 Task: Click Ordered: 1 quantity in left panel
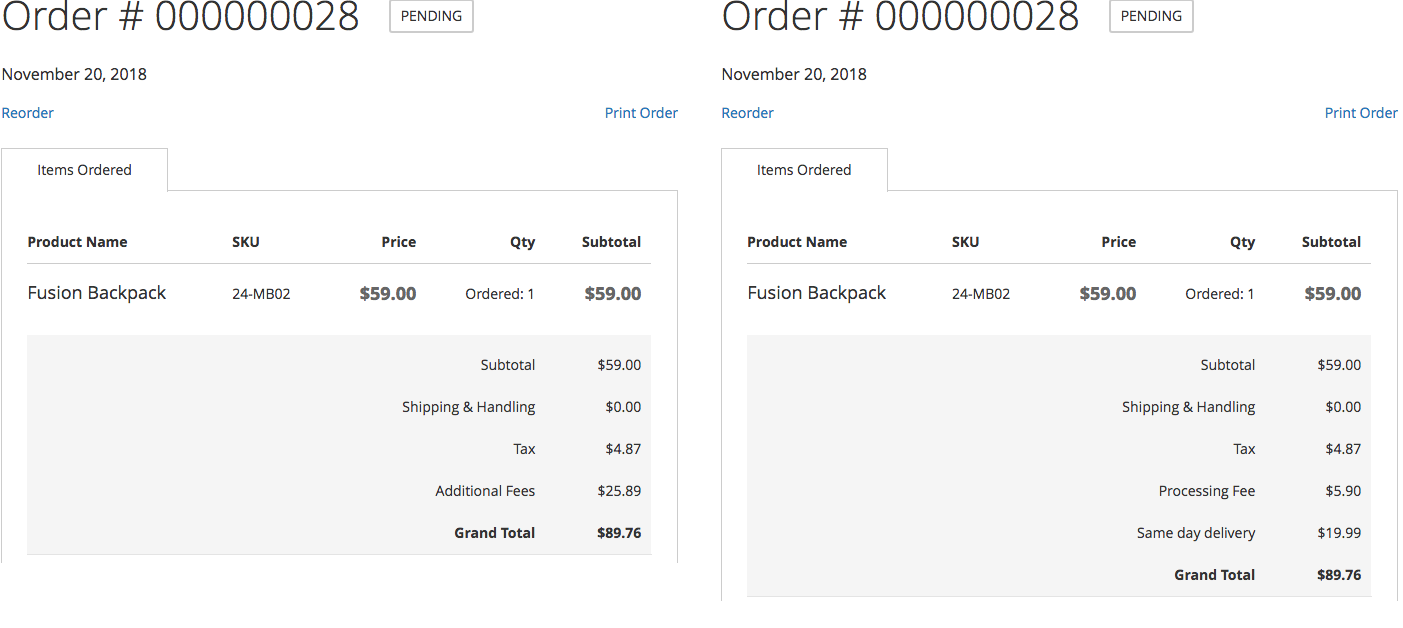[500, 294]
